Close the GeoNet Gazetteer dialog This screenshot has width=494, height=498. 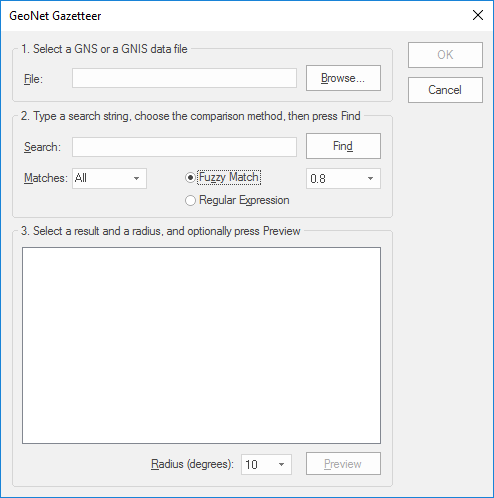point(478,15)
